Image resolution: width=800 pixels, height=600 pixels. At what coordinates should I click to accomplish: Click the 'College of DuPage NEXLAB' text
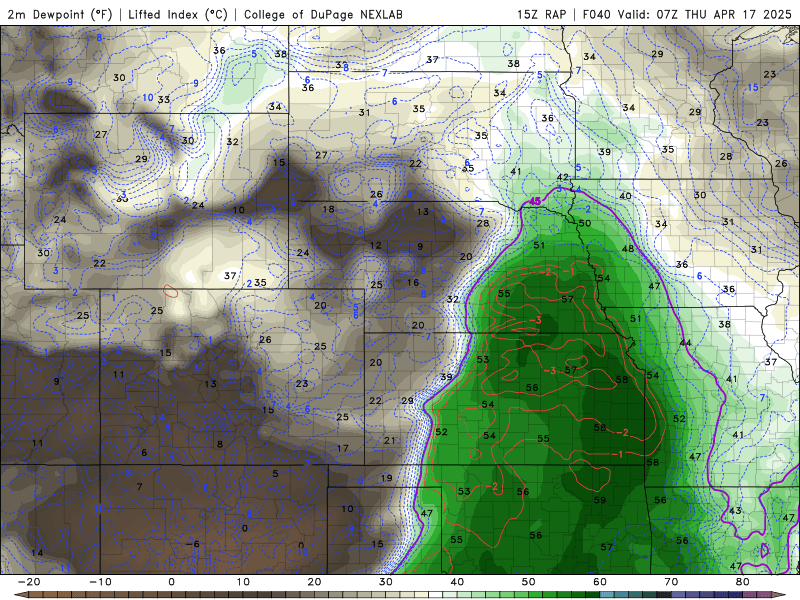click(x=323, y=14)
